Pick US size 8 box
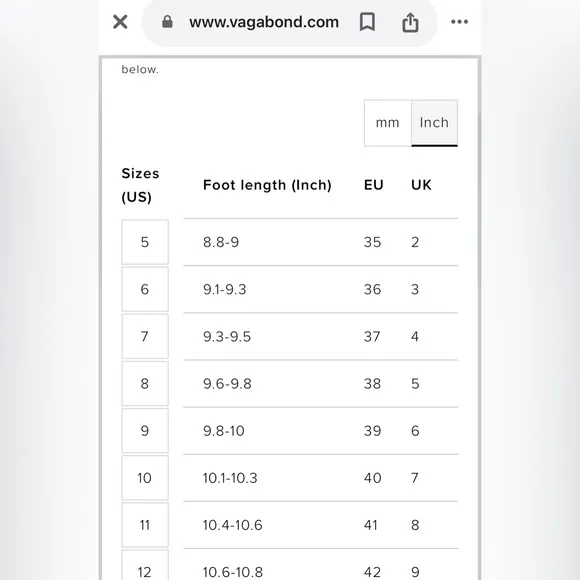Viewport: 580px width, 580px height. point(145,384)
